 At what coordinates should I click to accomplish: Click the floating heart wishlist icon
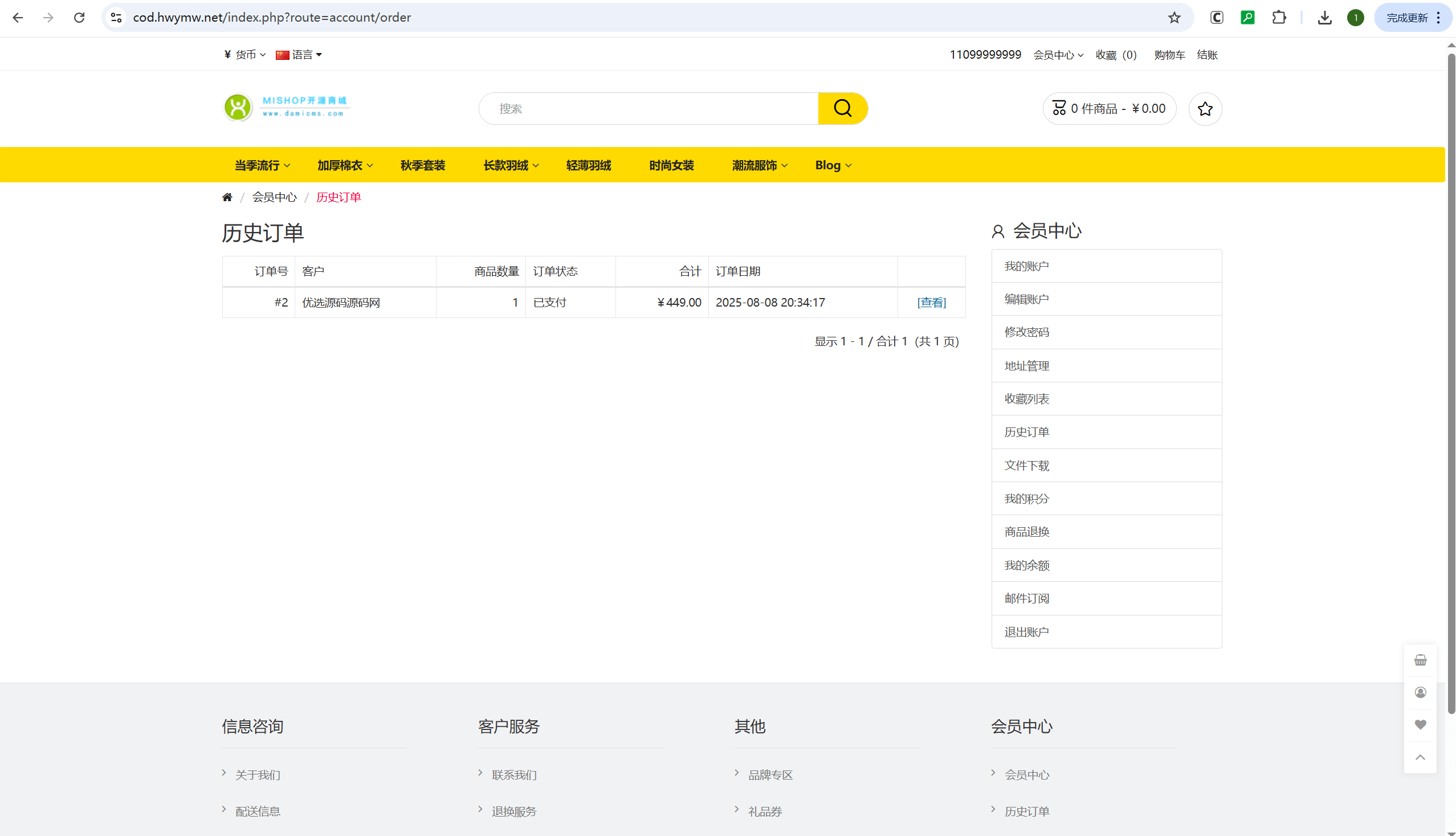pyautogui.click(x=1421, y=724)
